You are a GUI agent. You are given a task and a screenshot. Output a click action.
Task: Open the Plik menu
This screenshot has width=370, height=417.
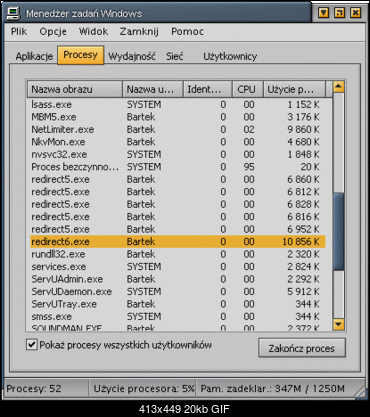click(19, 32)
